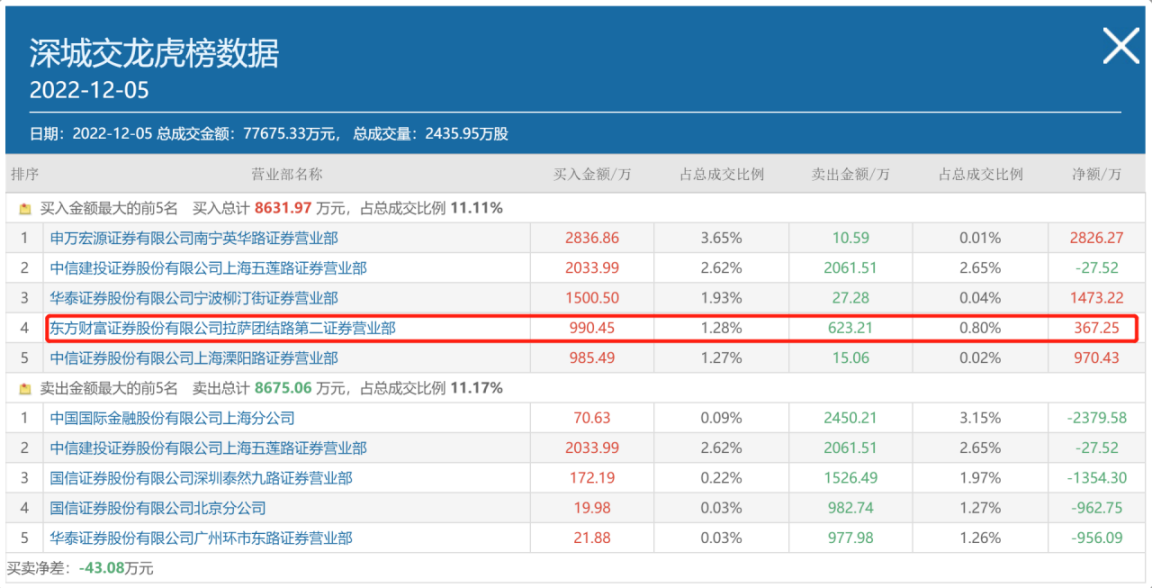Select the buy total 8631.97
The height and width of the screenshot is (588, 1152).
284,209
